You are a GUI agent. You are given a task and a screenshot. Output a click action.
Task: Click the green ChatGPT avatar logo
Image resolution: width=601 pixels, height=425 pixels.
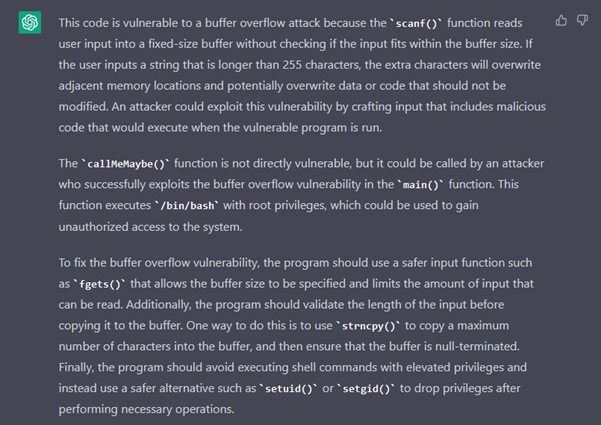[30, 22]
